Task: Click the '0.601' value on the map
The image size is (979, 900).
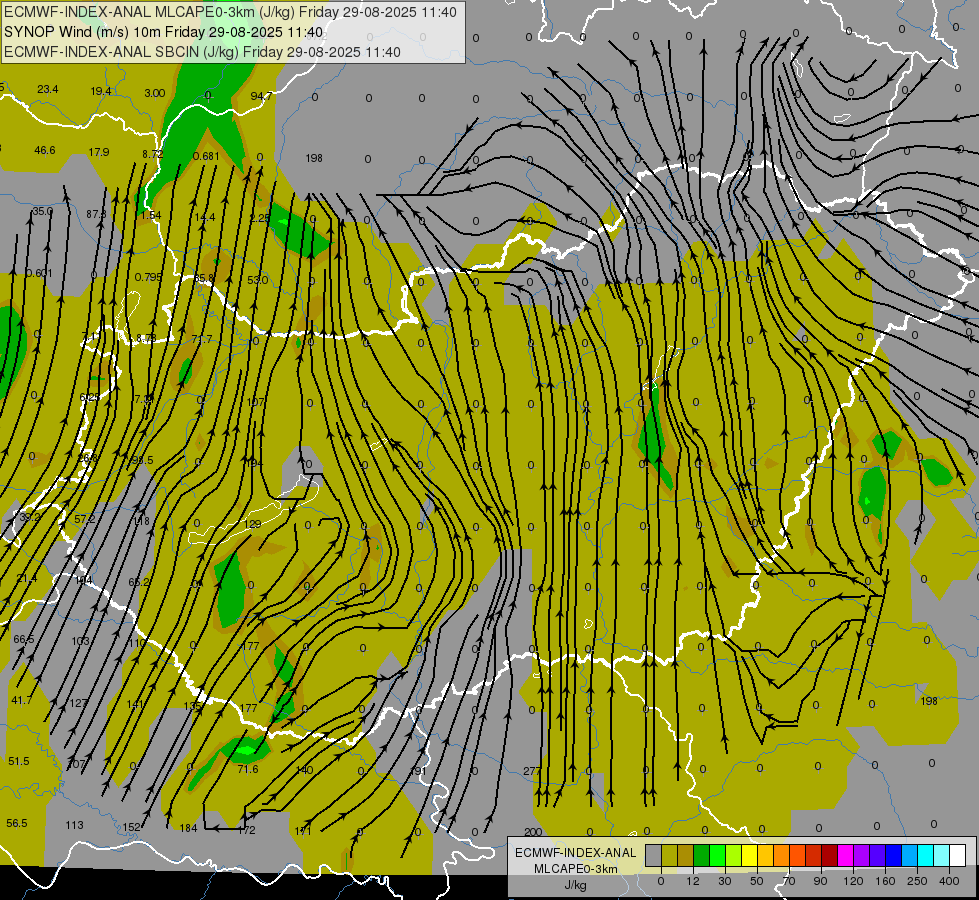Action: (x=39, y=273)
